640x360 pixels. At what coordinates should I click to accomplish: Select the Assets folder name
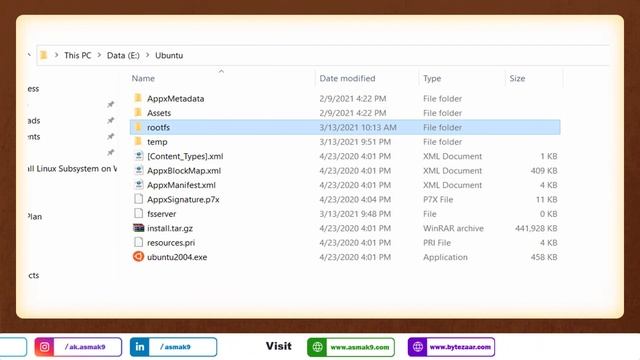click(159, 113)
